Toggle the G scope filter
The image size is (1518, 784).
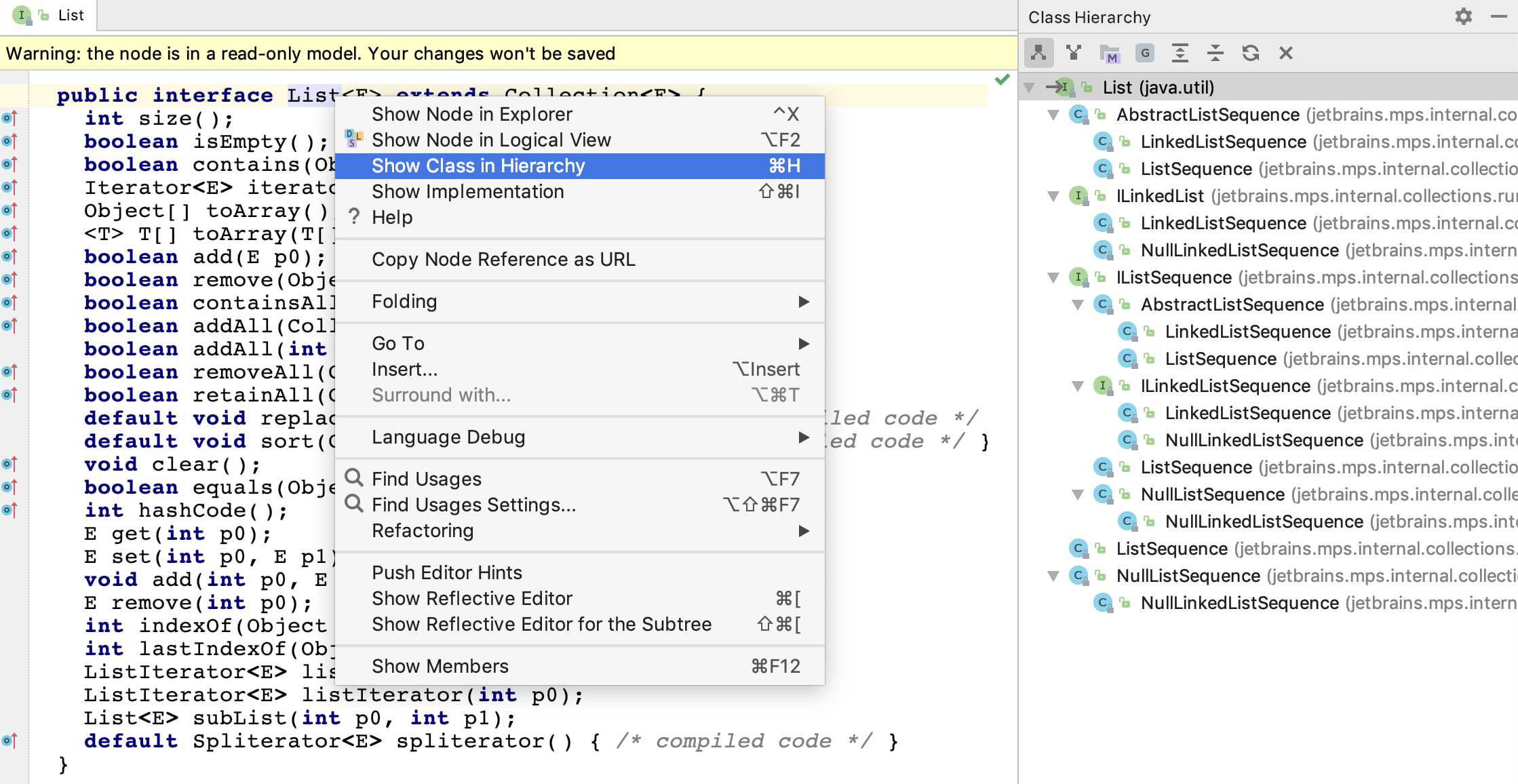point(1146,52)
